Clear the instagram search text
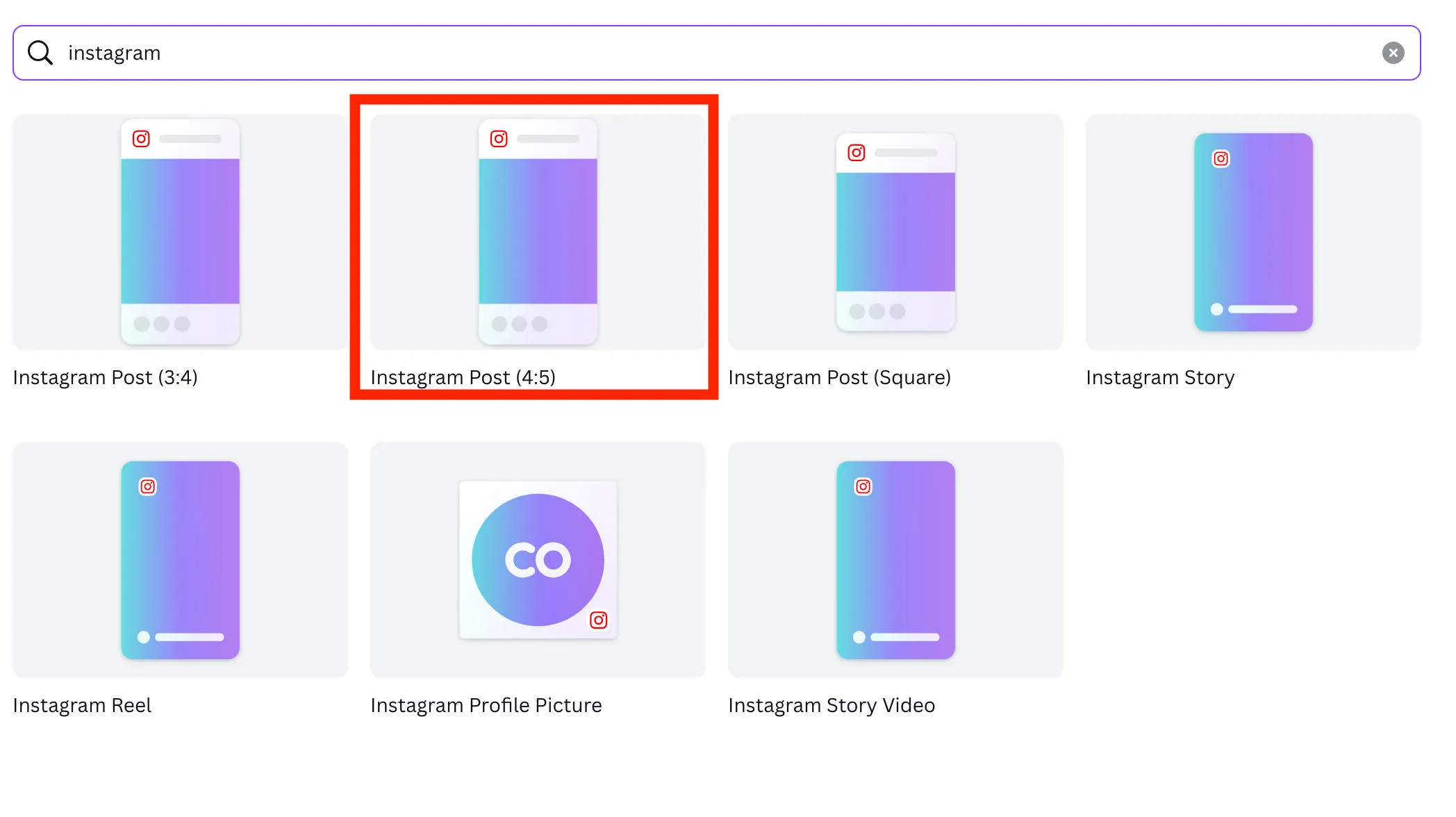This screenshot has height=817, width=1456. (1393, 53)
